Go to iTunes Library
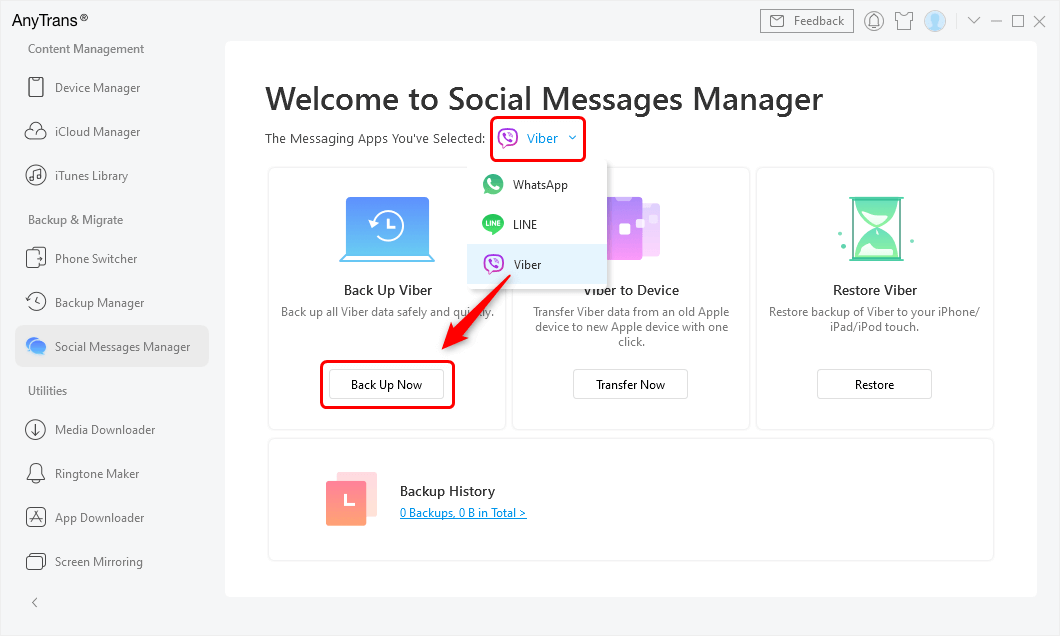 pos(112,176)
